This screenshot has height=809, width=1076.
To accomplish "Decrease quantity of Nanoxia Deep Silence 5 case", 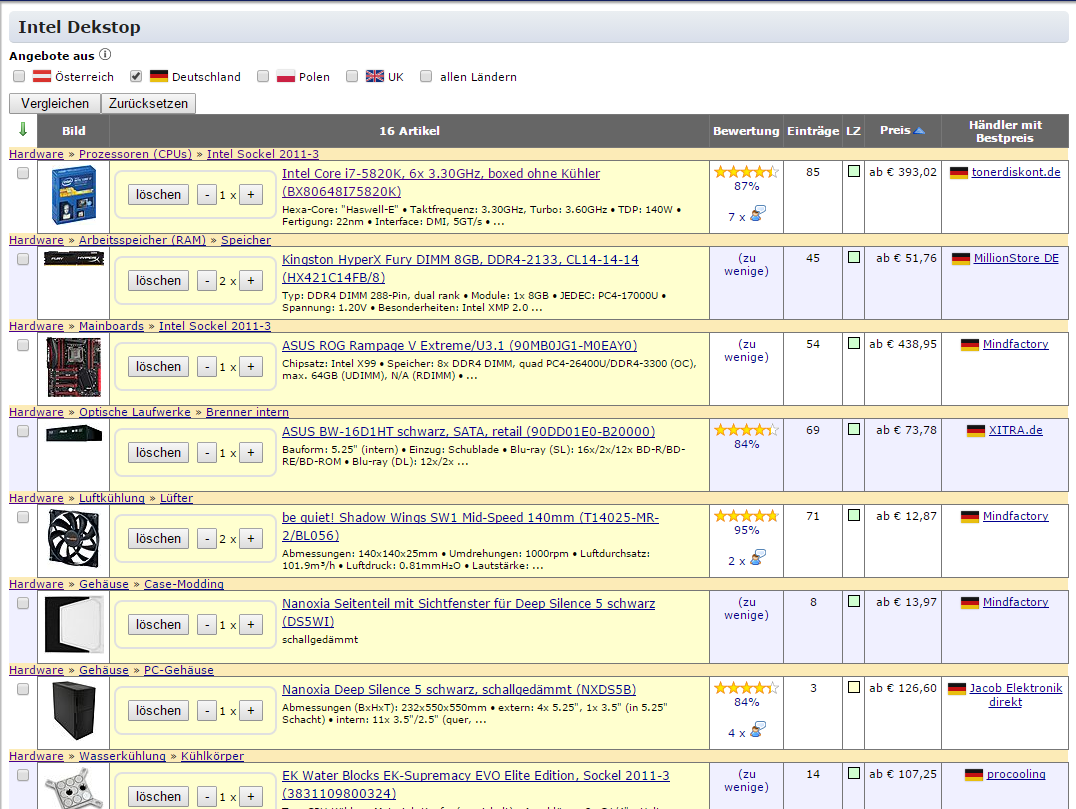I will click(207, 711).
